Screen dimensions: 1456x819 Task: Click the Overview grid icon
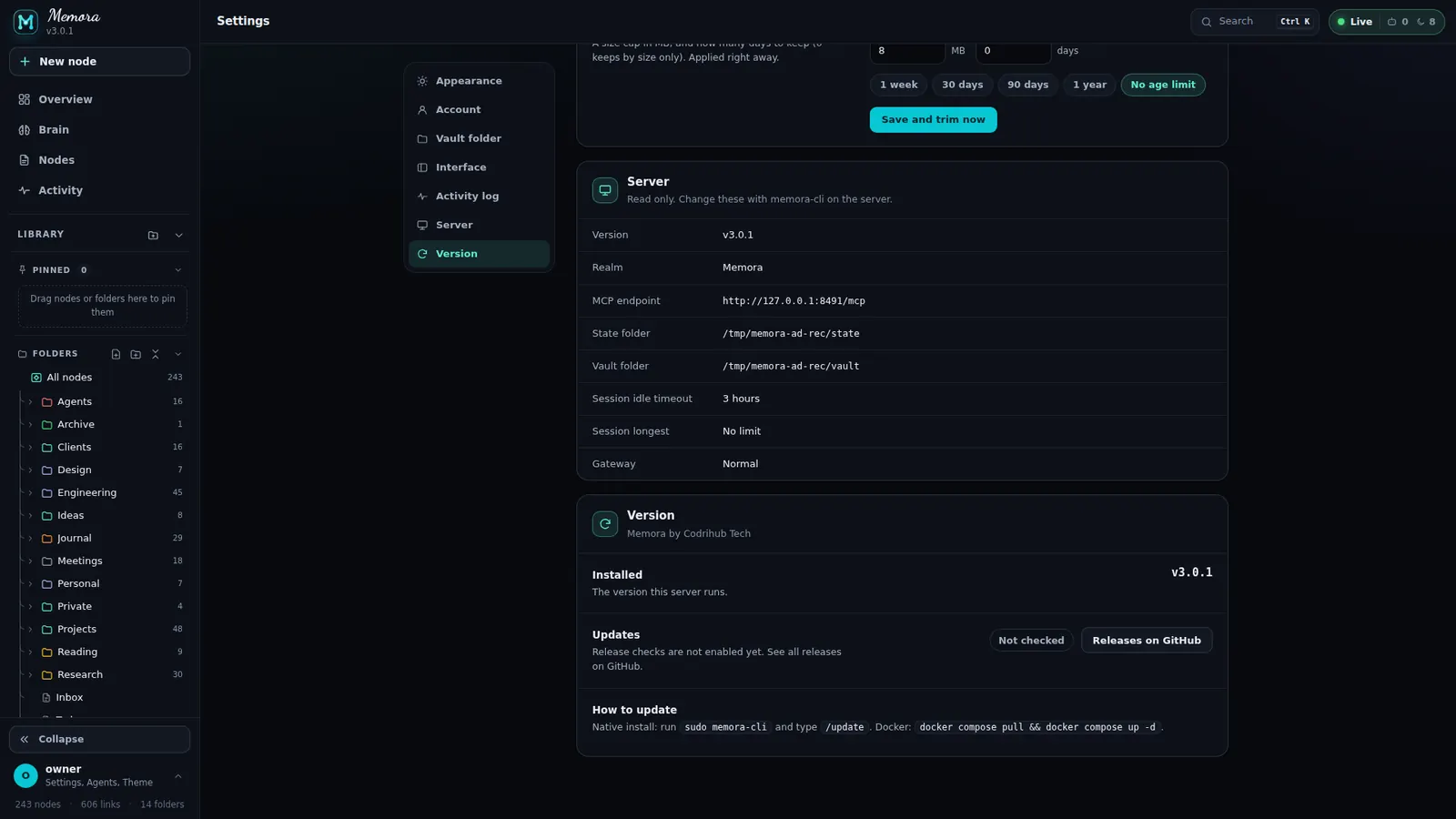[25, 99]
